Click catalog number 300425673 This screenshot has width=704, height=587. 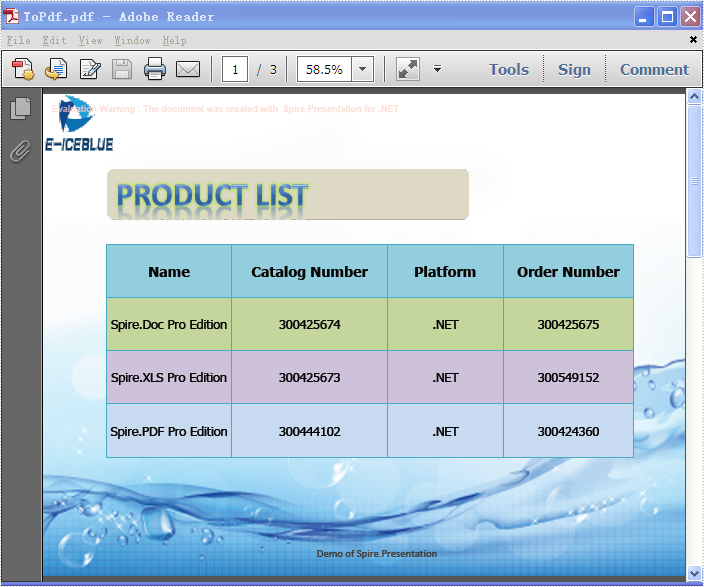(x=309, y=377)
